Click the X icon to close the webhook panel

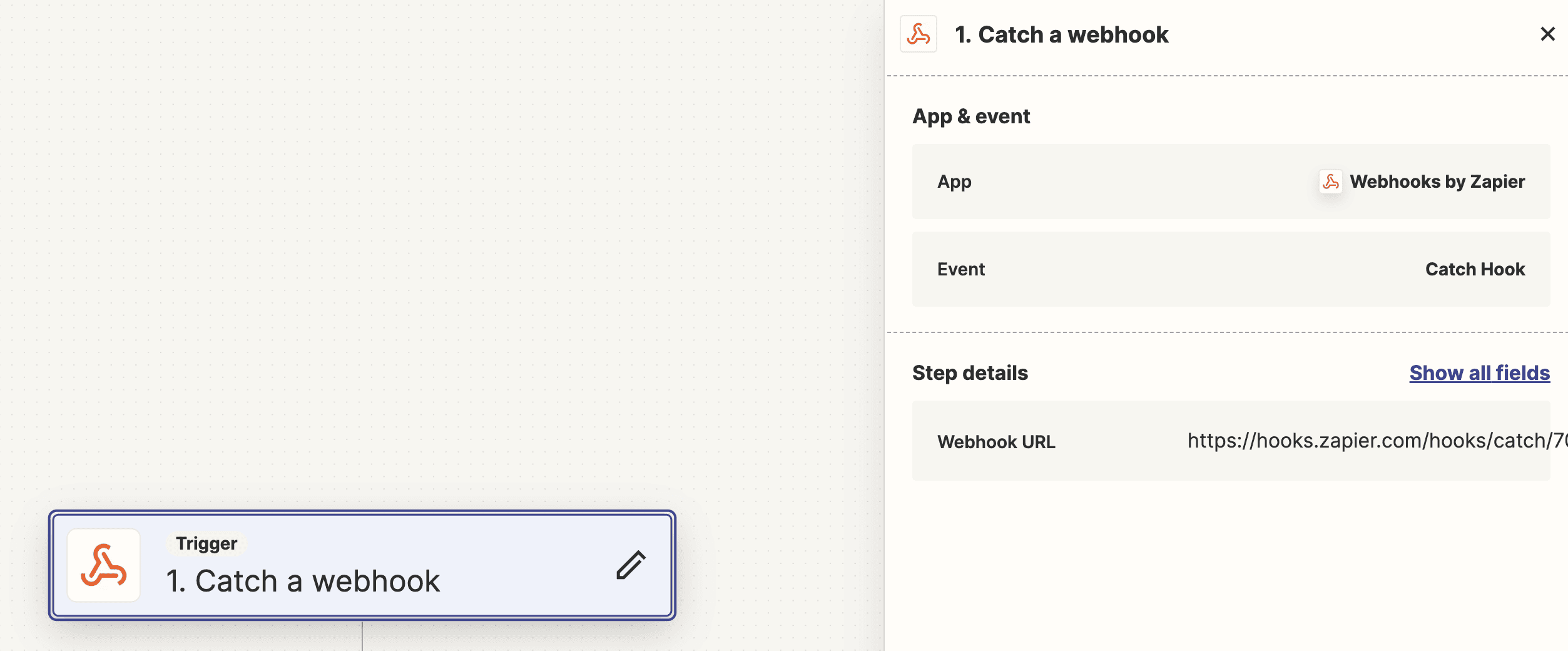[x=1548, y=34]
